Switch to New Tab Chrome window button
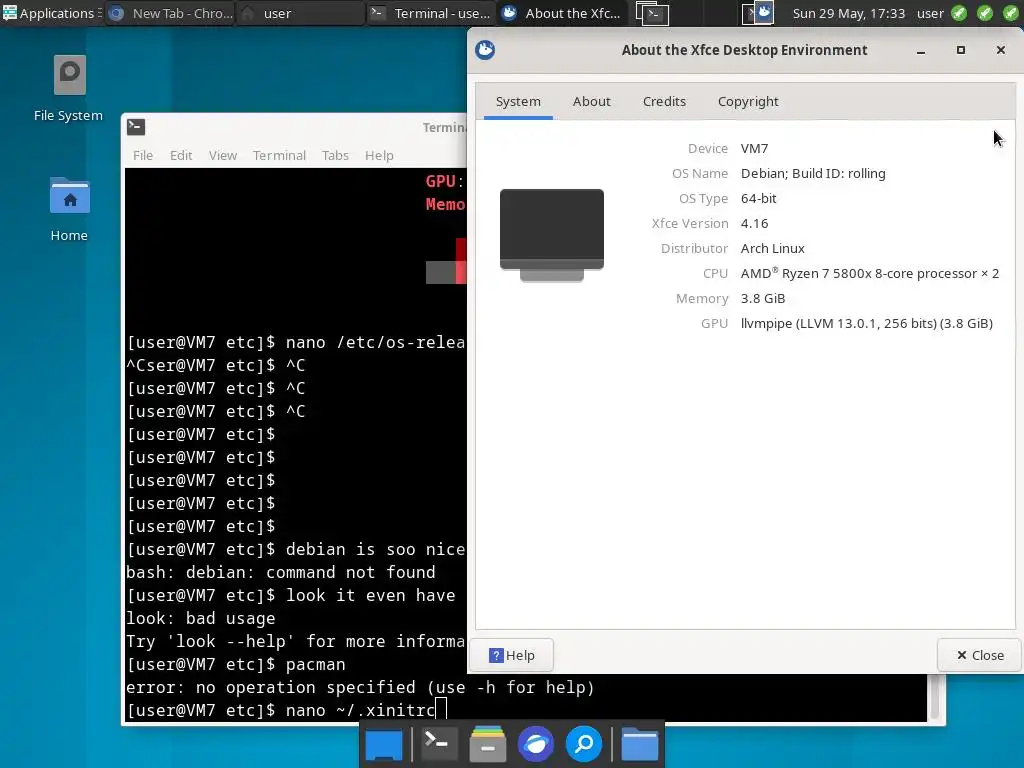The height and width of the screenshot is (768, 1024). tap(170, 13)
